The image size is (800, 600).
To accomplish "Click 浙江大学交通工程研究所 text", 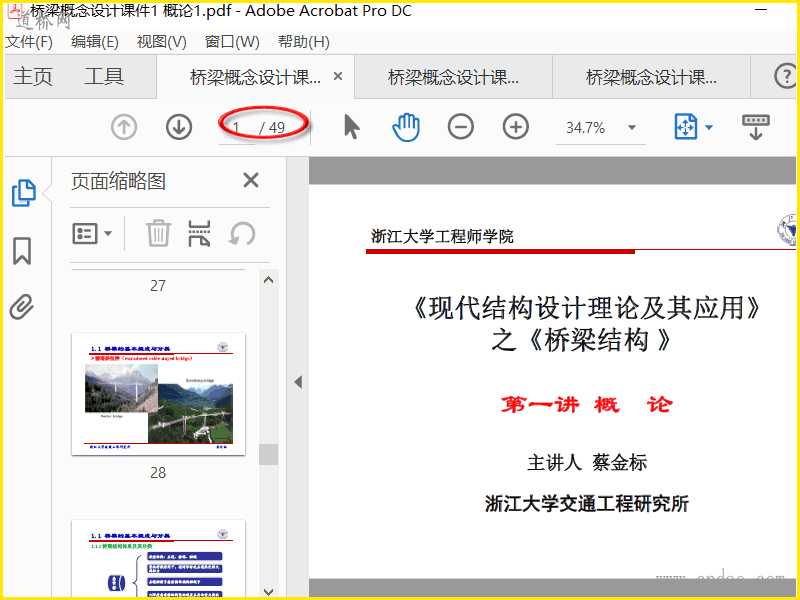I will click(587, 504).
